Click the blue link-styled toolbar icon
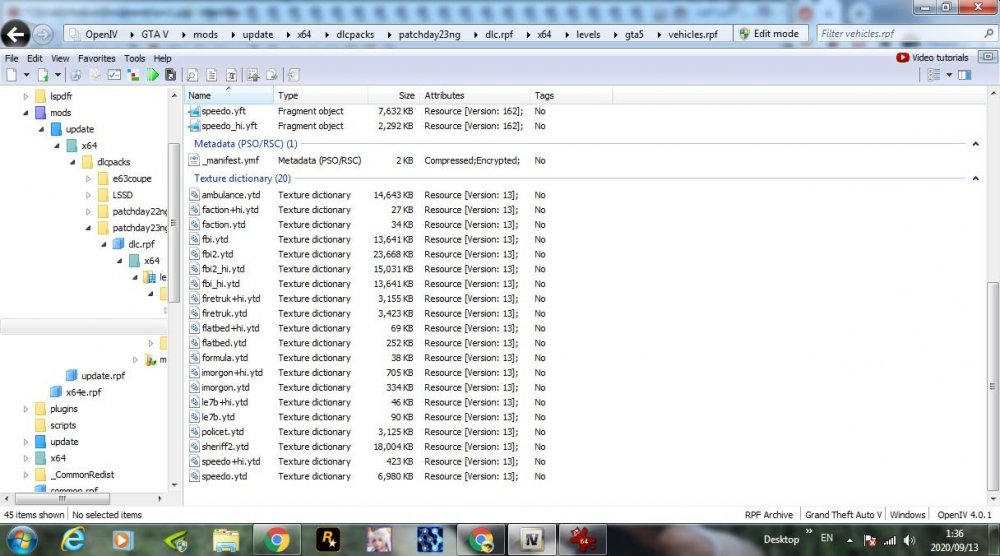Image resolution: width=1000 pixels, height=556 pixels. tap(76, 75)
